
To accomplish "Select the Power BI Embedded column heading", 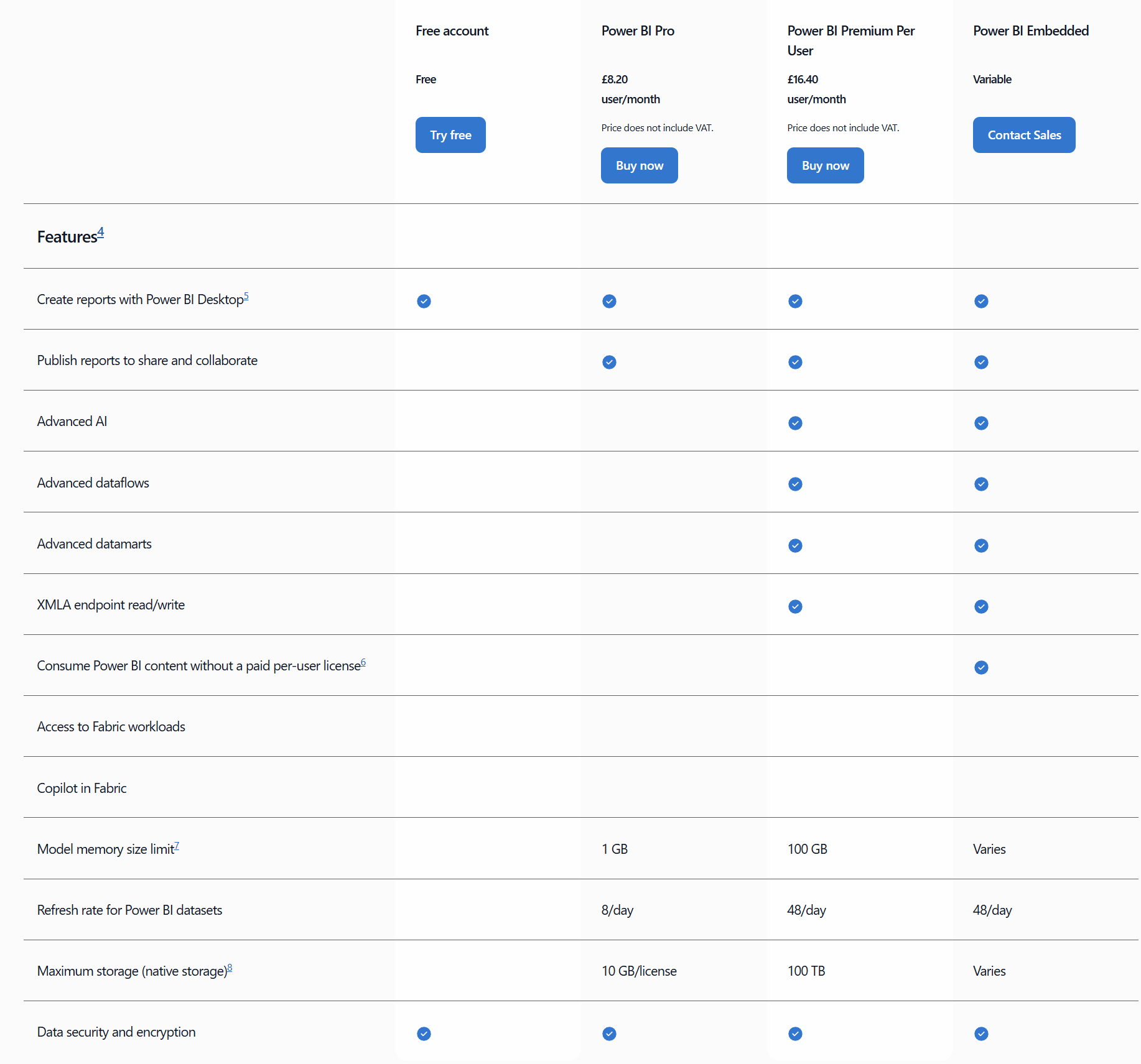I will click(1030, 30).
